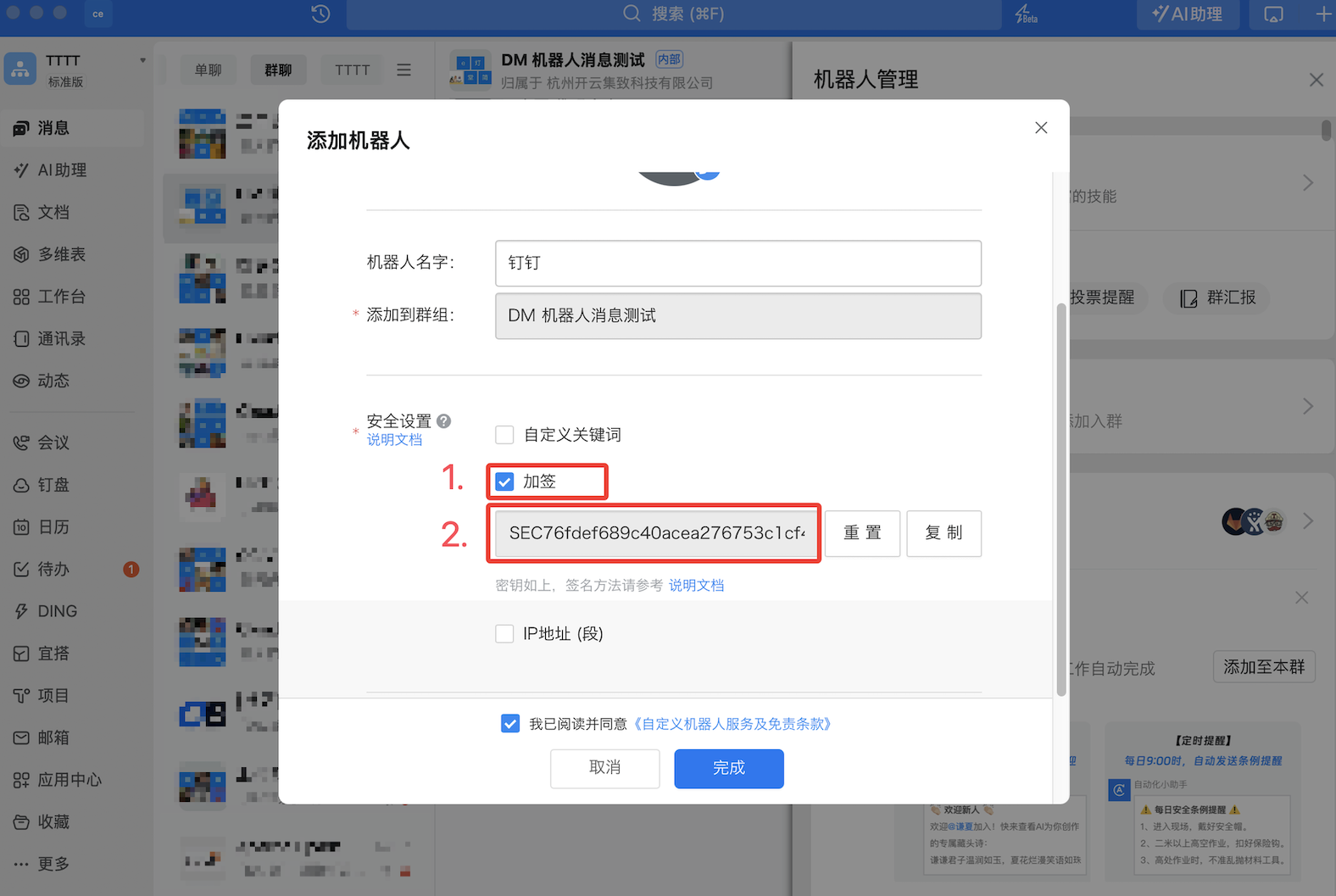Click the history clock icon in top bar

pos(320,14)
